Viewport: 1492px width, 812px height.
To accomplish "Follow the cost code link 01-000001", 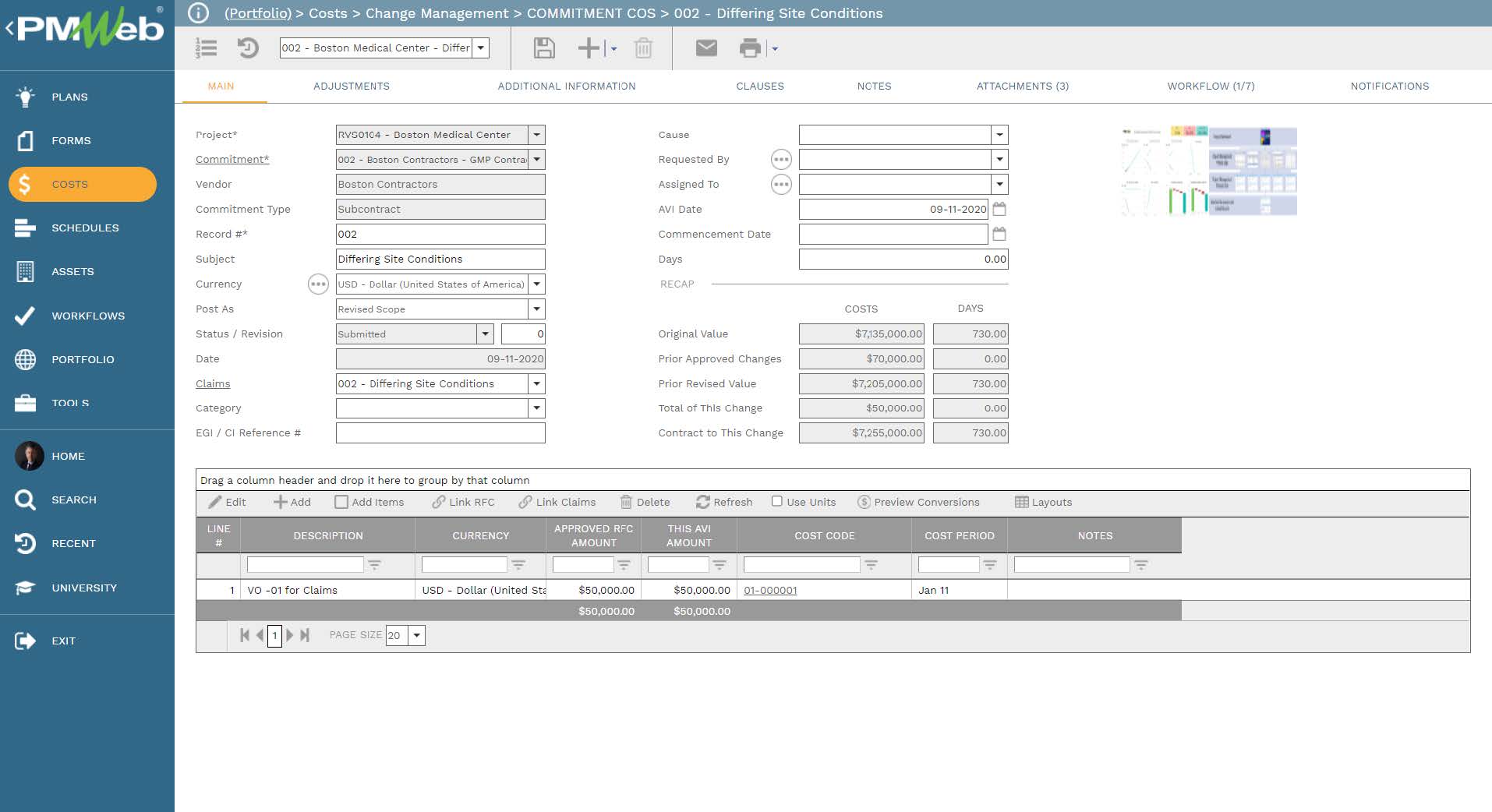I will pyautogui.click(x=770, y=590).
